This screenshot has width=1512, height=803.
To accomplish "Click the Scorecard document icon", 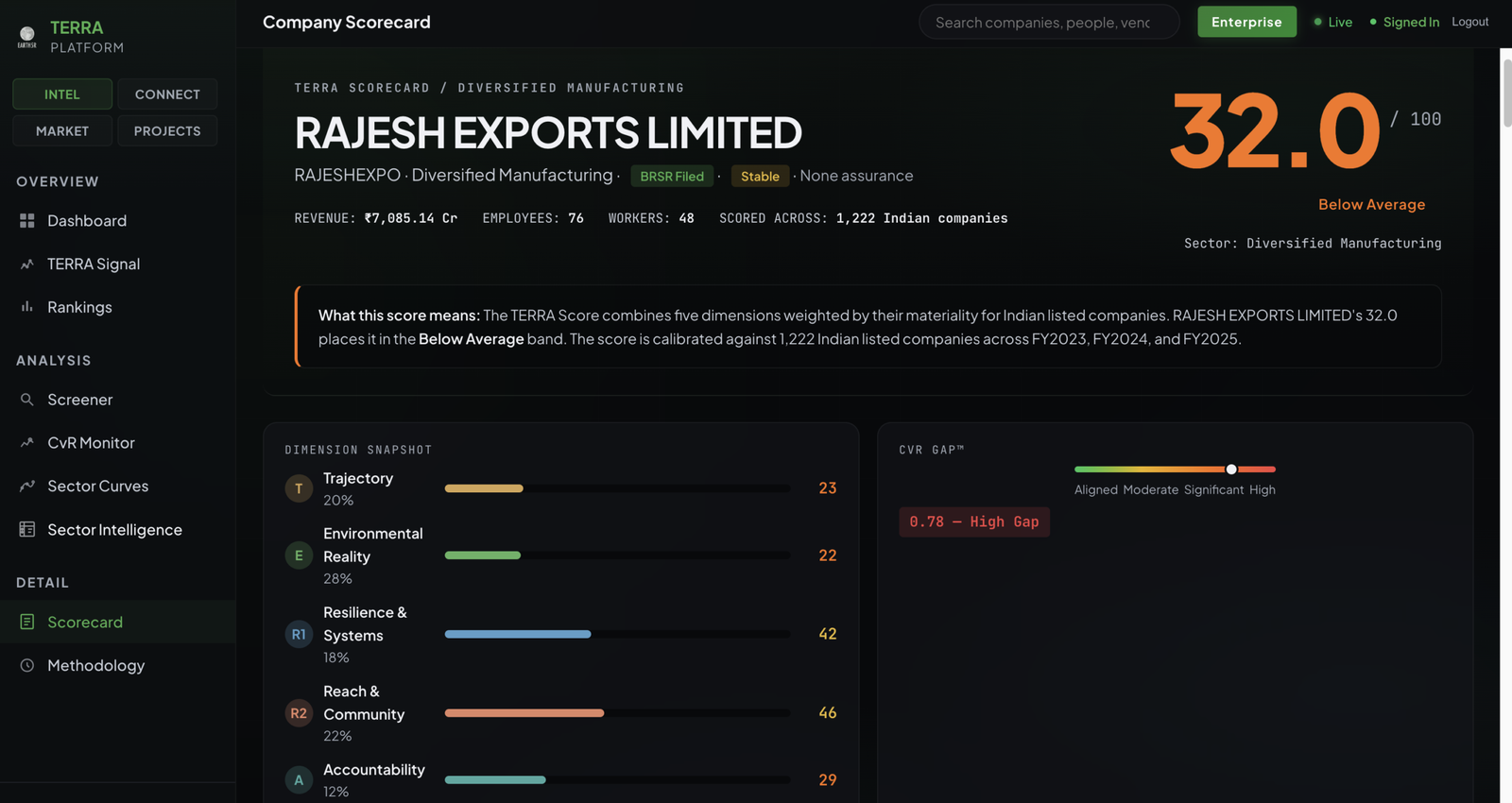I will [27, 622].
